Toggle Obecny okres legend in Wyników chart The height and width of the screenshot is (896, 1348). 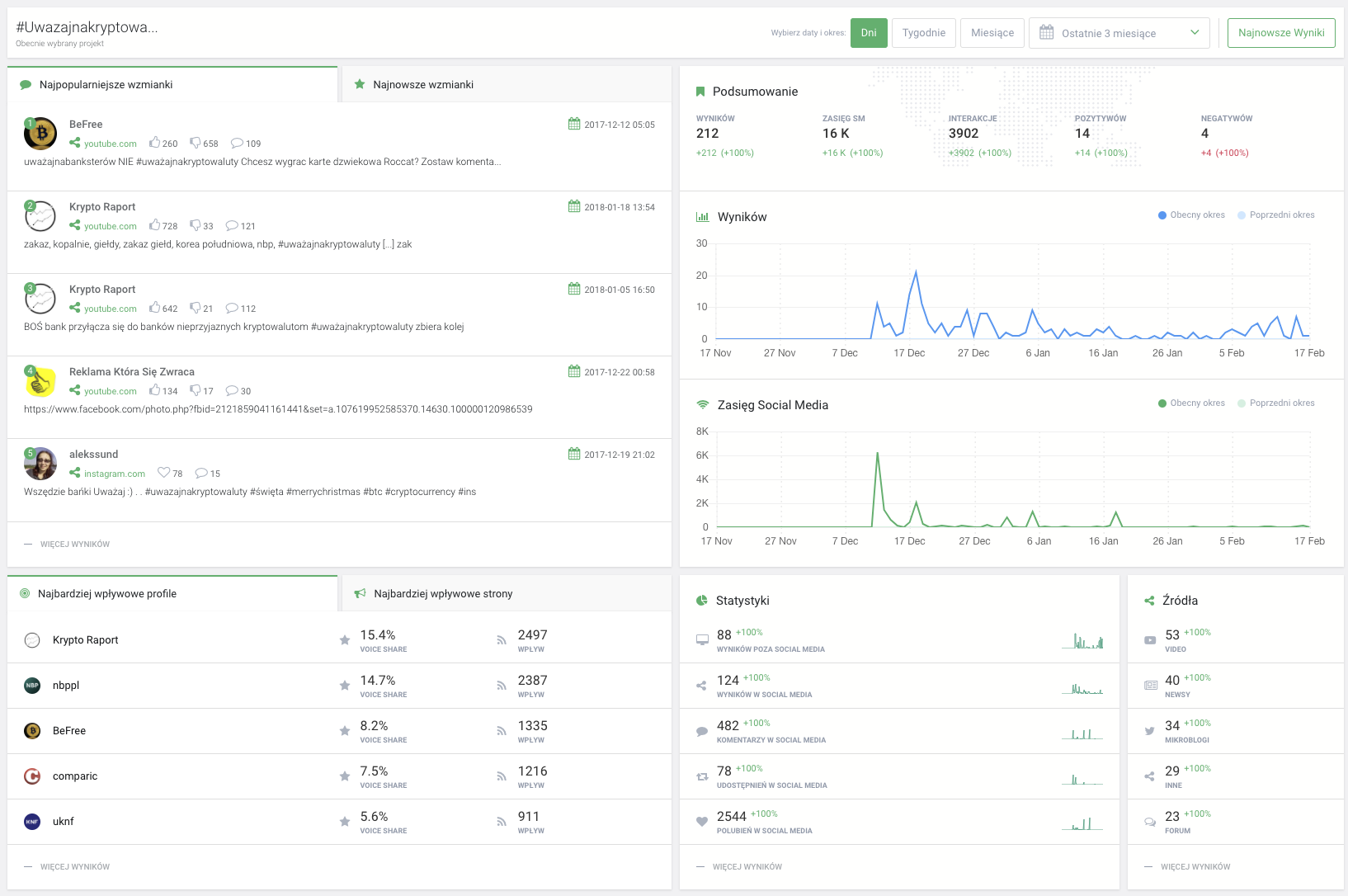pyautogui.click(x=1196, y=215)
